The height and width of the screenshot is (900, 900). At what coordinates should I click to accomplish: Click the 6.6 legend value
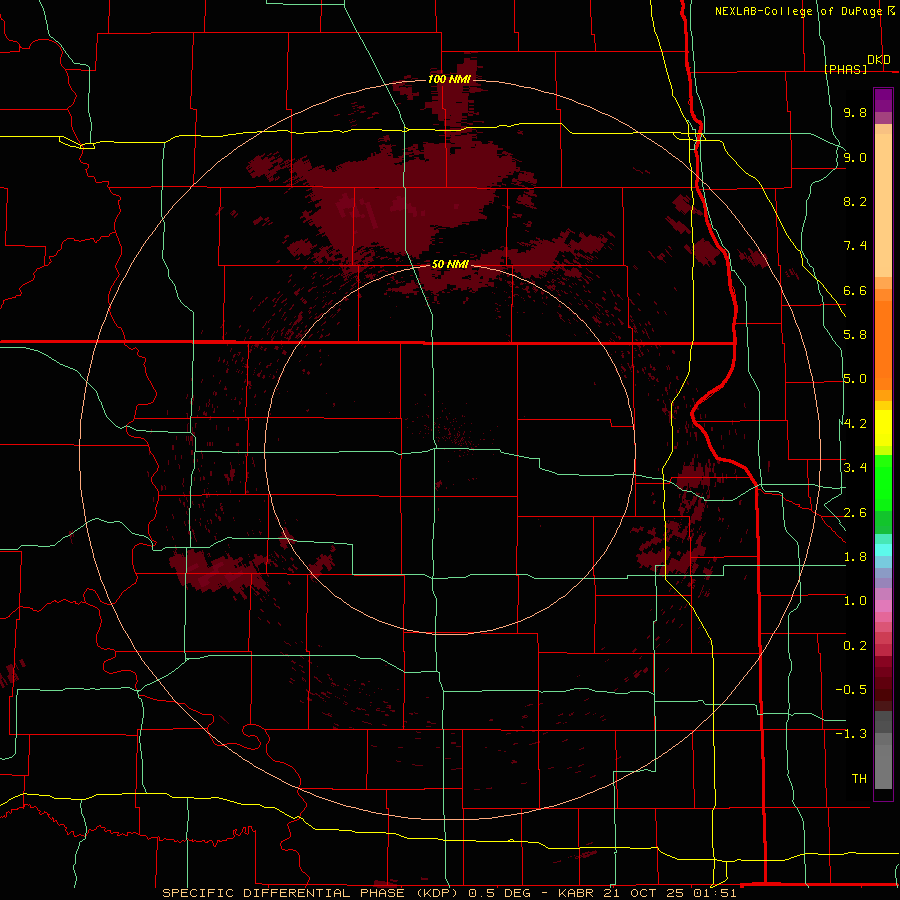coord(855,290)
